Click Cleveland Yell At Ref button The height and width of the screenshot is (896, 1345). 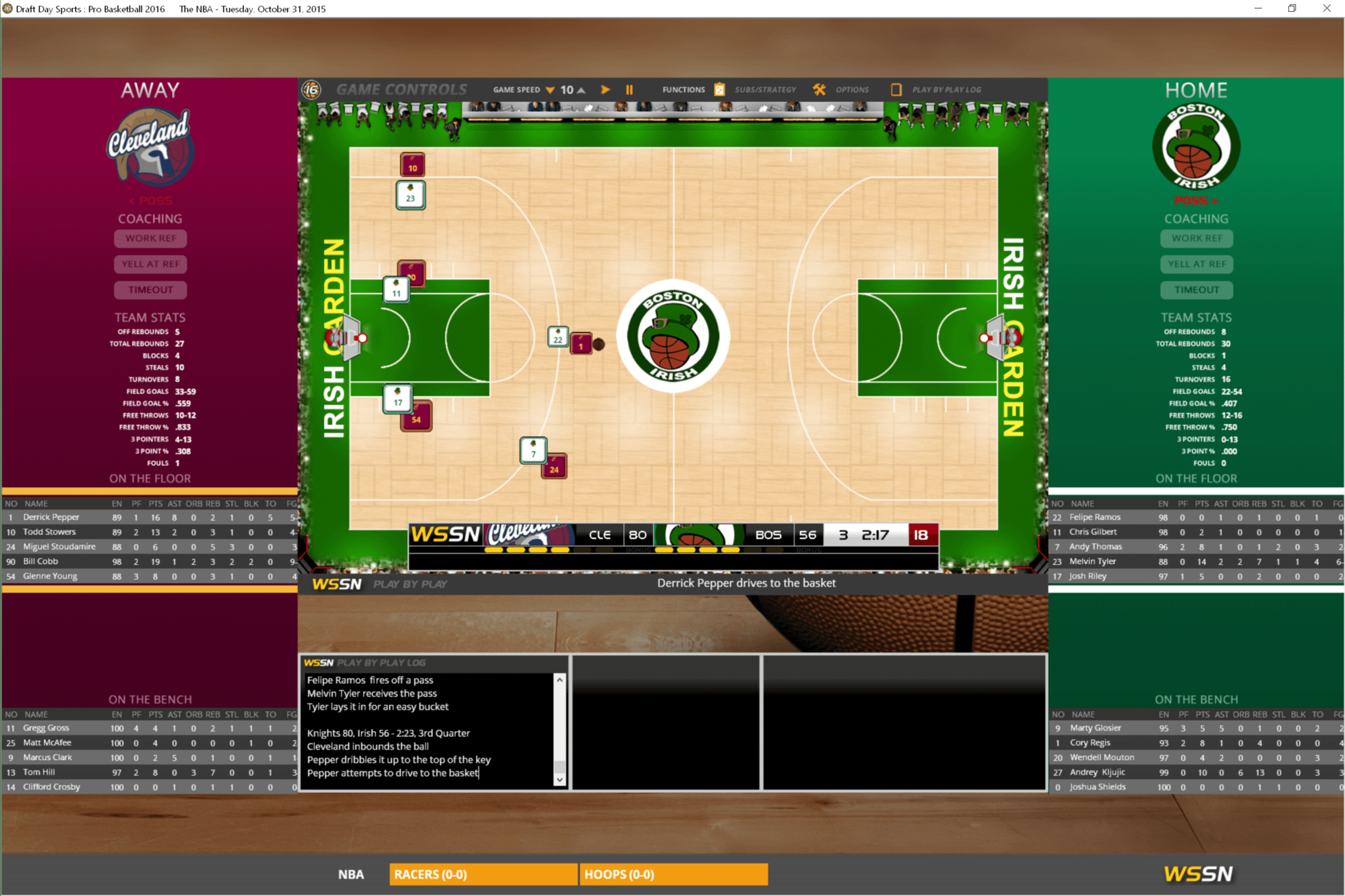click(150, 264)
